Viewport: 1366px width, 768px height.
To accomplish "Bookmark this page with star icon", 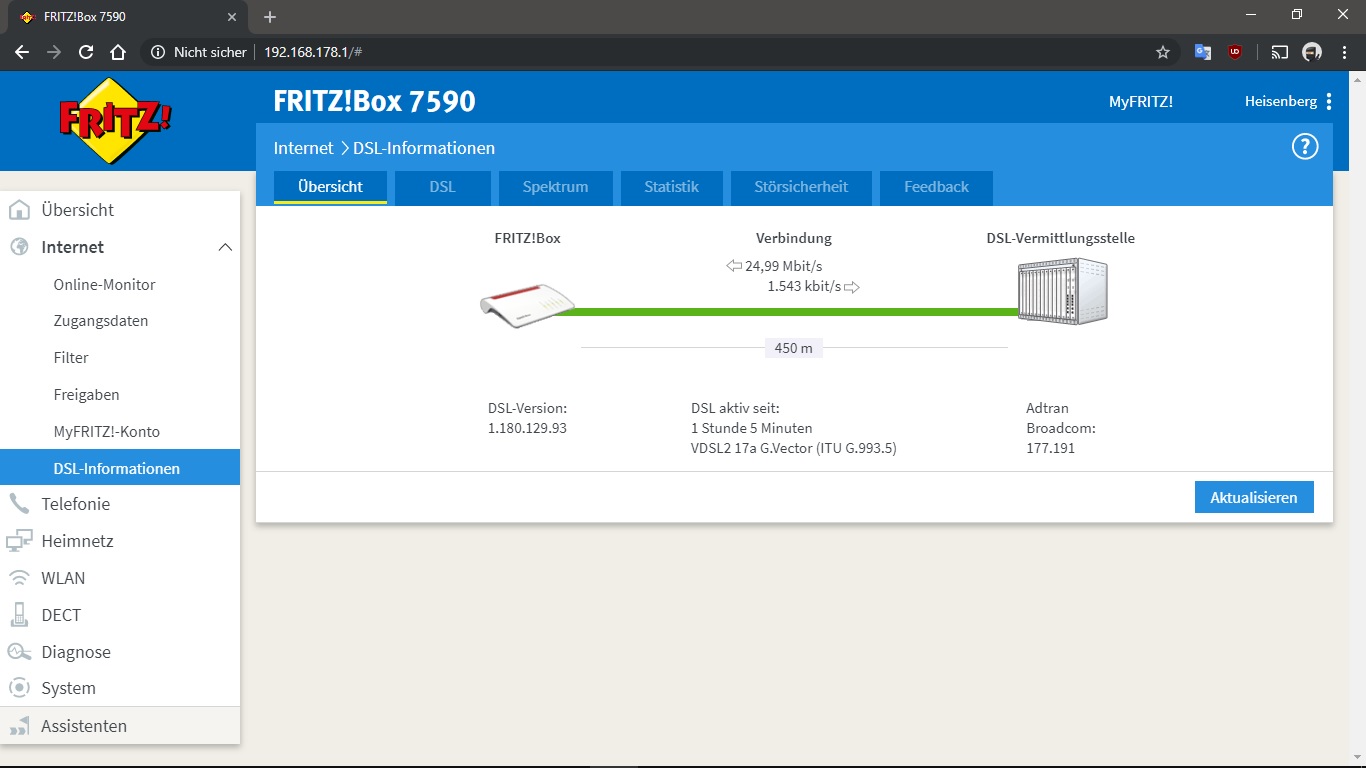I will [x=1162, y=52].
